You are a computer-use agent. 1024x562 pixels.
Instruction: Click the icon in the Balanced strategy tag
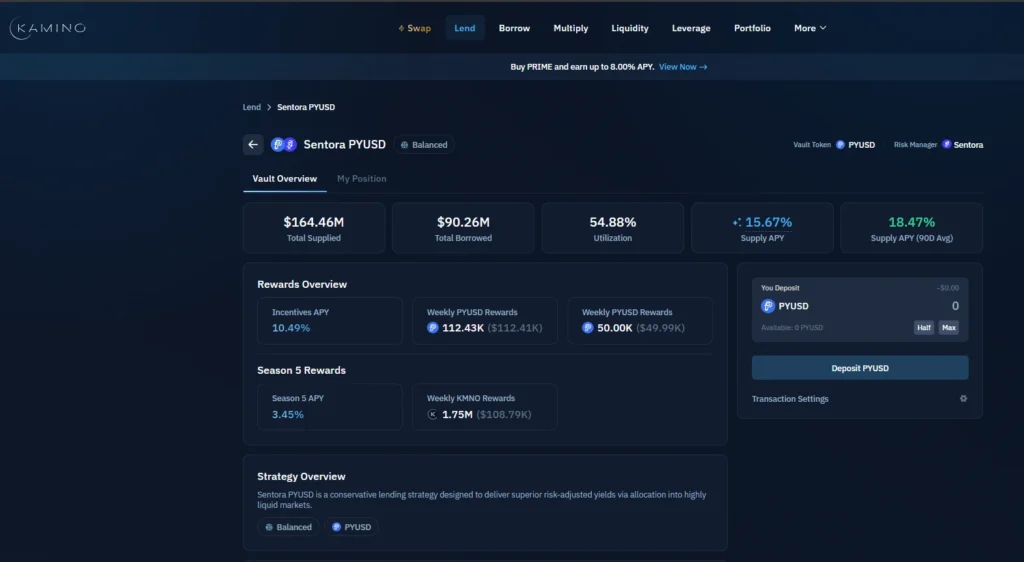tap(269, 527)
